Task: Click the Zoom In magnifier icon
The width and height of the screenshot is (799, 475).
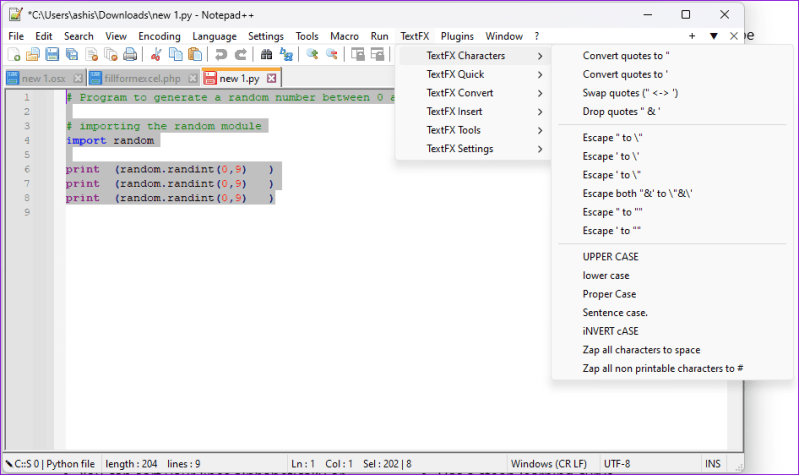Action: [x=312, y=55]
